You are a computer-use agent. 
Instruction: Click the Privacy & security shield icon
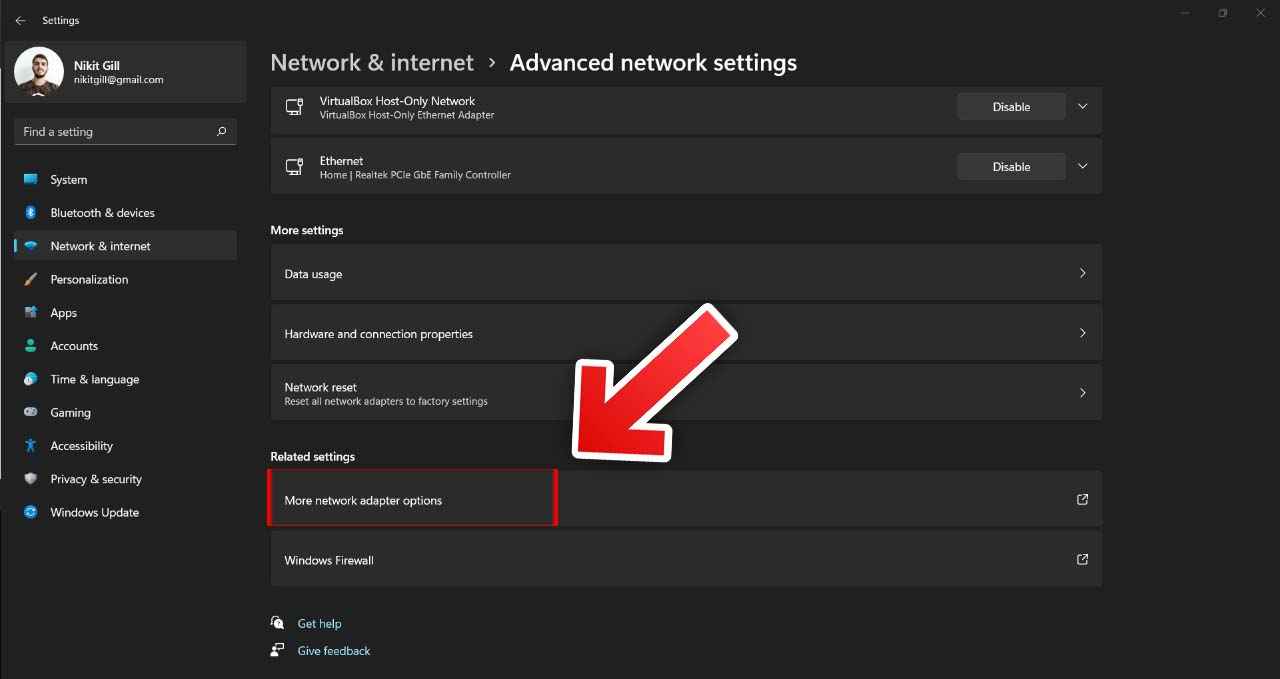click(30, 479)
